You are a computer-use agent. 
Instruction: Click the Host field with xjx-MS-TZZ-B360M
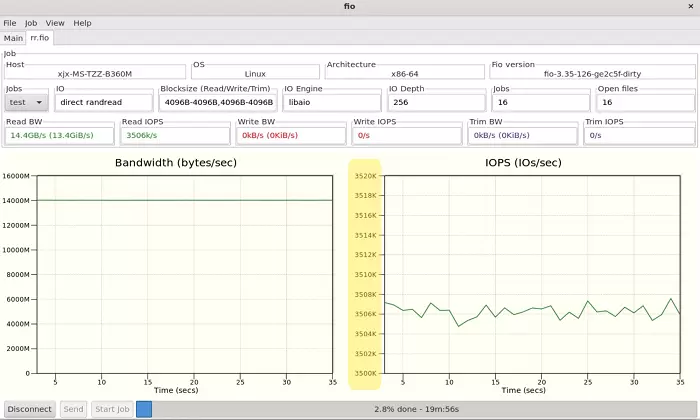(x=95, y=73)
